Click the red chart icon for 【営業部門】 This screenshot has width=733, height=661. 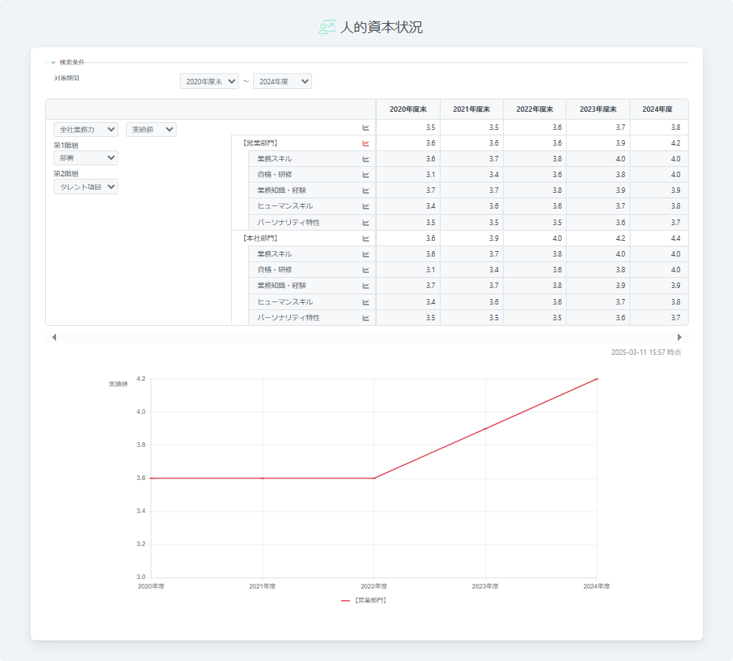point(366,143)
